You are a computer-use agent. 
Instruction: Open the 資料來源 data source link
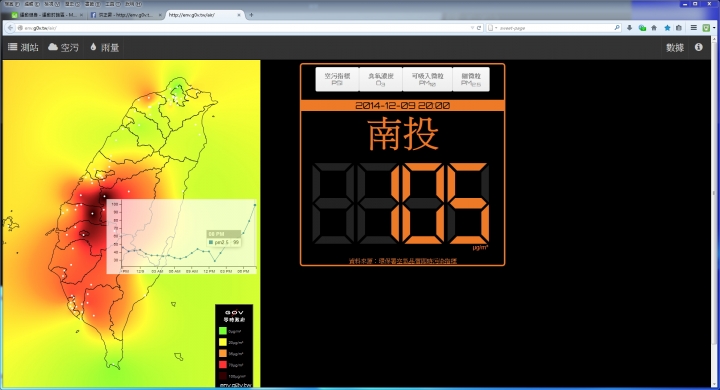pos(403,261)
